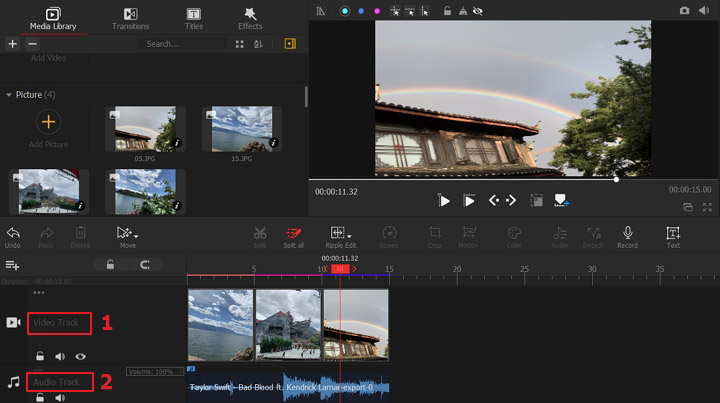Click the Undo icon in the toolbar
This screenshot has width=720, height=403.
tap(12, 233)
